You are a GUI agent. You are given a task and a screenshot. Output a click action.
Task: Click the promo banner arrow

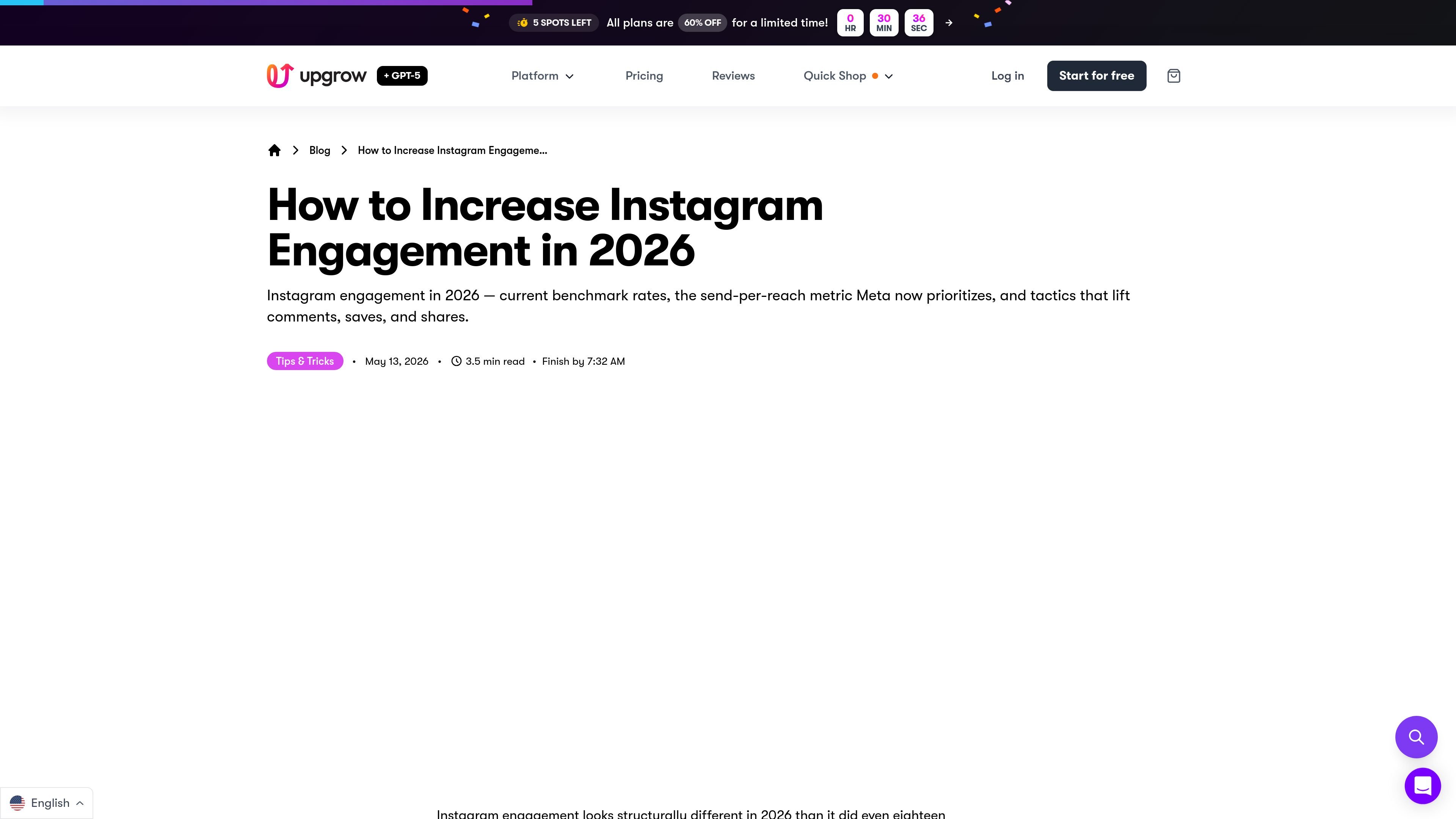949,23
